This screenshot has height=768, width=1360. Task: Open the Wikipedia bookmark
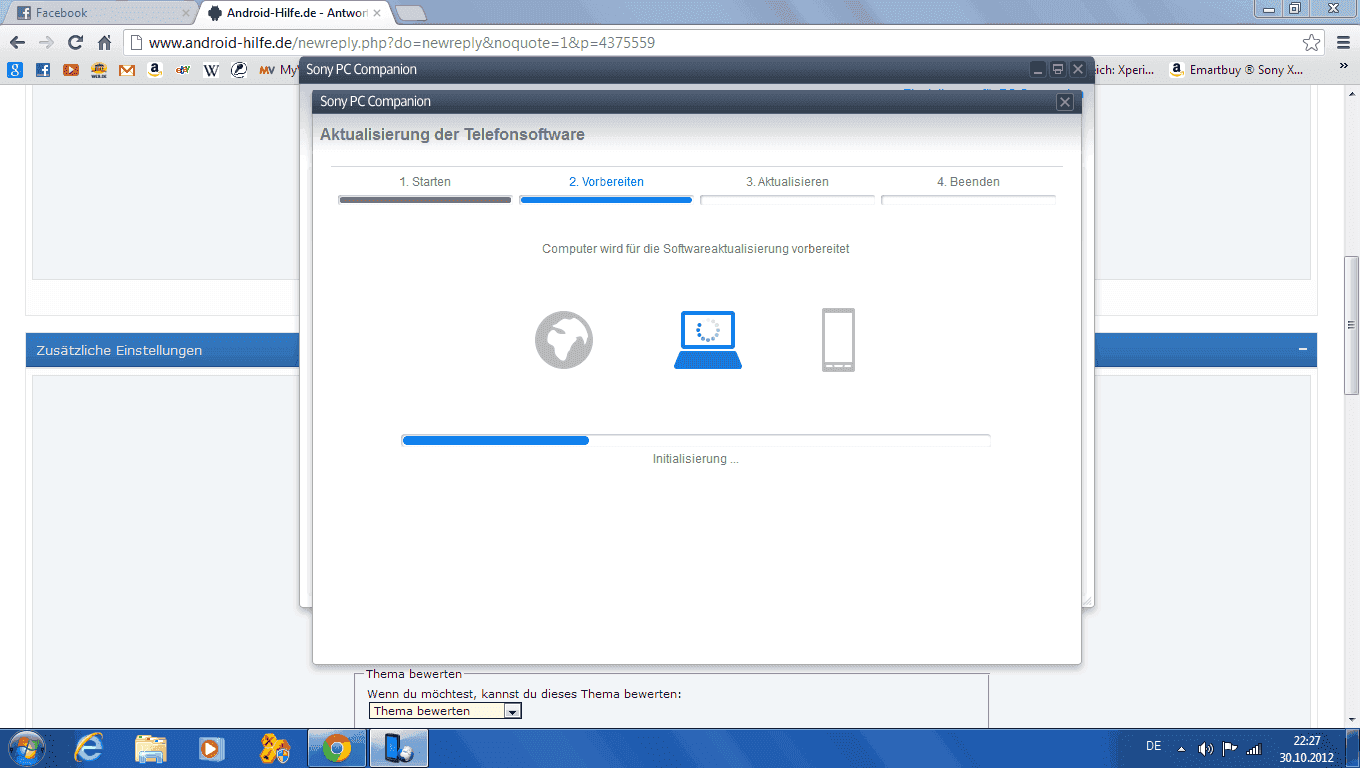pos(211,70)
